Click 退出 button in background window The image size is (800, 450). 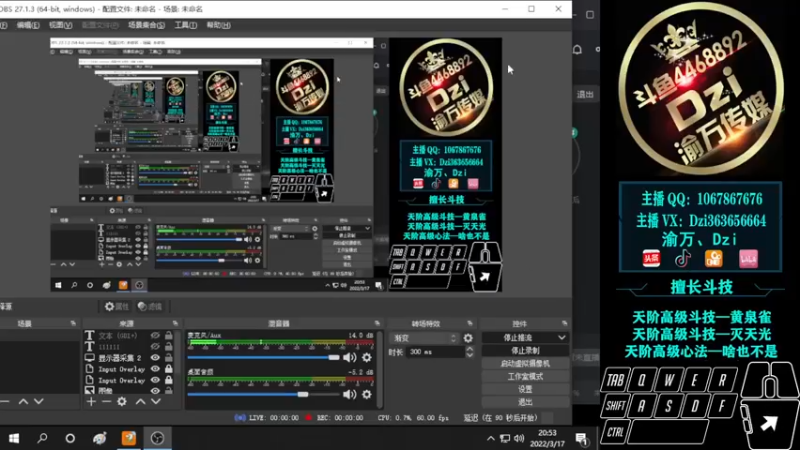pyautogui.click(x=585, y=94)
